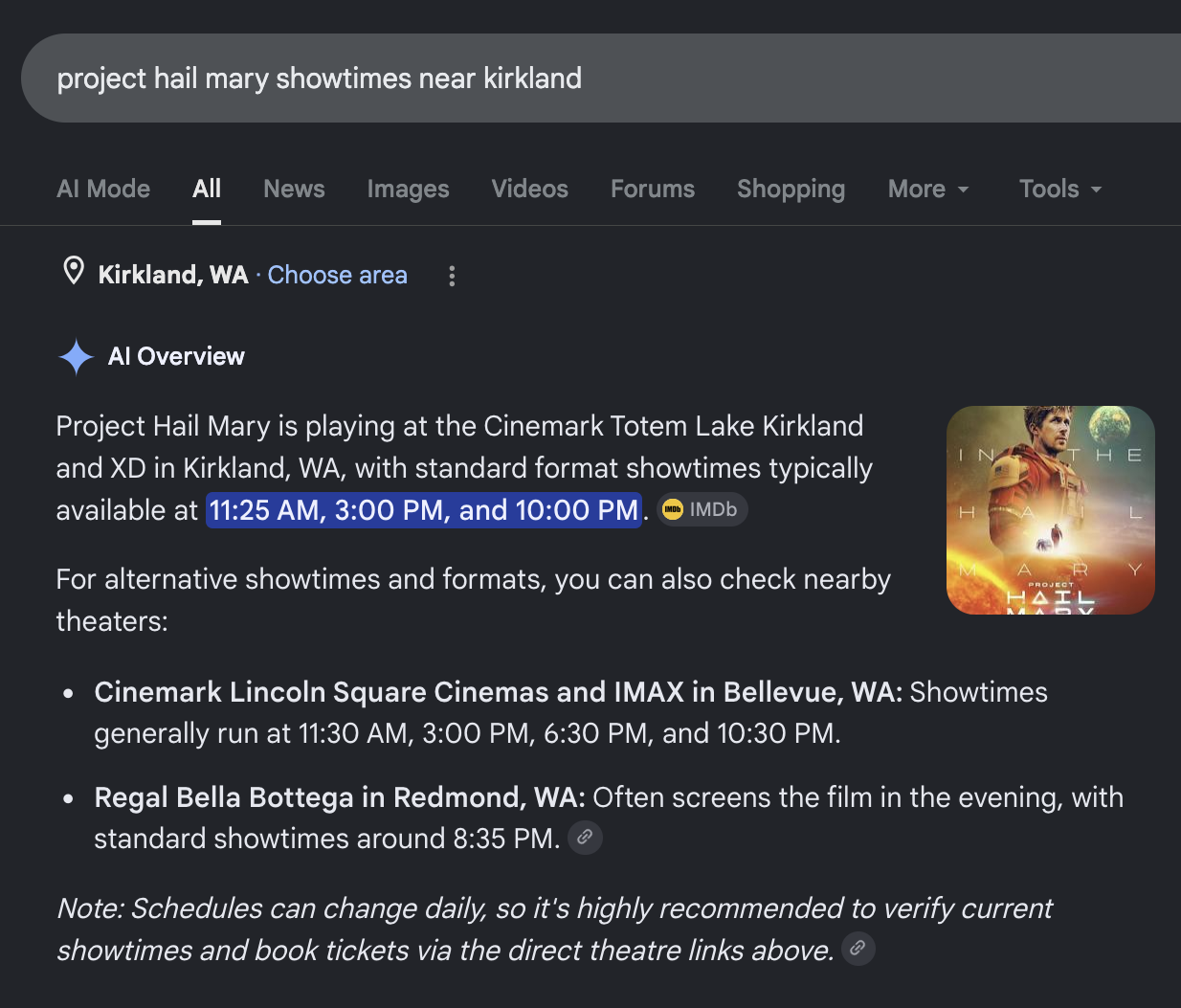Open the Project Hail Mary poster thumbnail
The width and height of the screenshot is (1181, 1008).
point(1050,509)
